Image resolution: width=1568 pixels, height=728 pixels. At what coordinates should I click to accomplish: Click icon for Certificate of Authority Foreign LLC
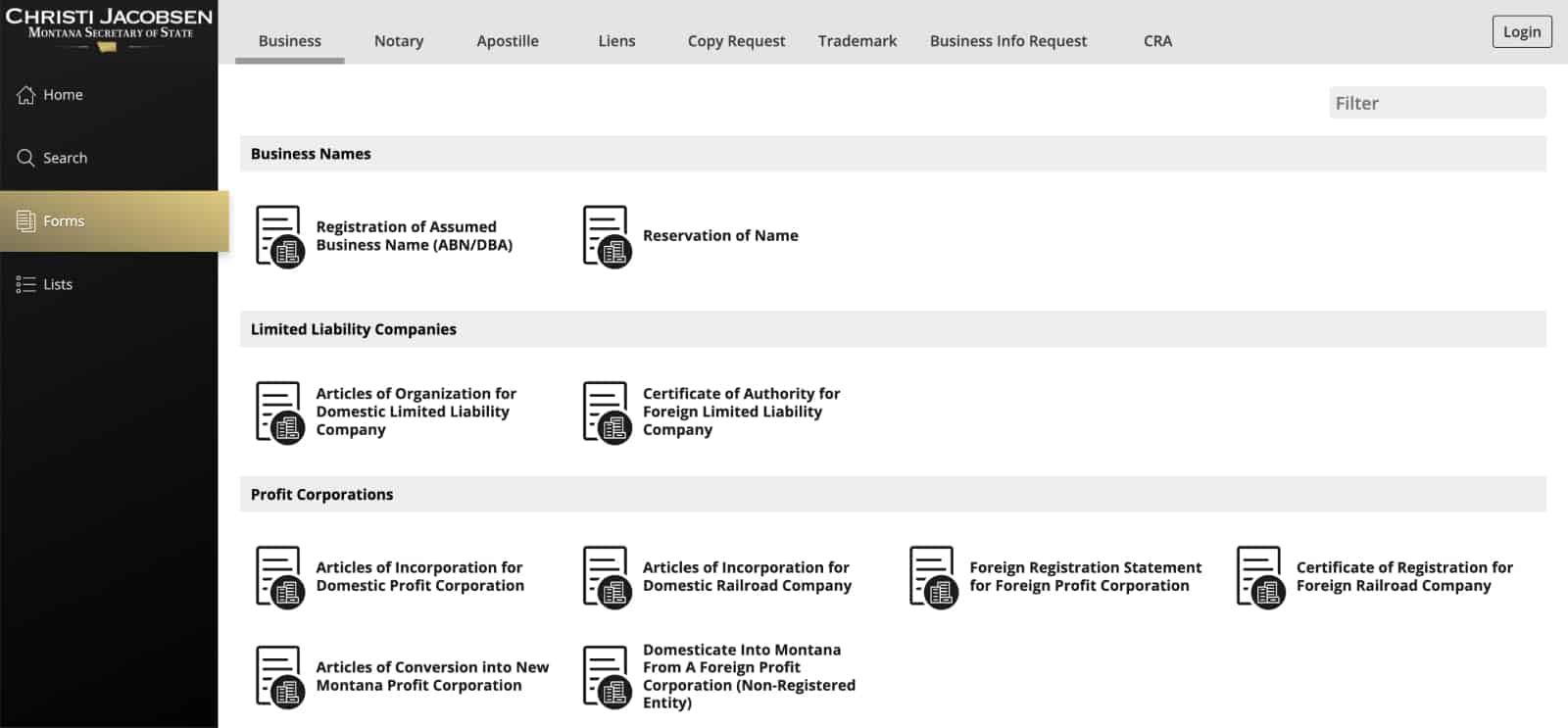pyautogui.click(x=607, y=413)
